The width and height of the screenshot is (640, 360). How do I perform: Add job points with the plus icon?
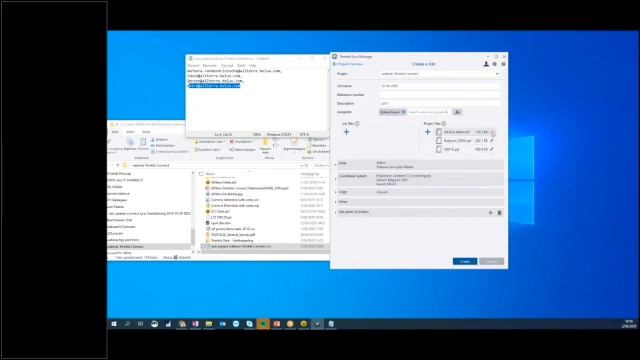pyautogui.click(x=491, y=213)
